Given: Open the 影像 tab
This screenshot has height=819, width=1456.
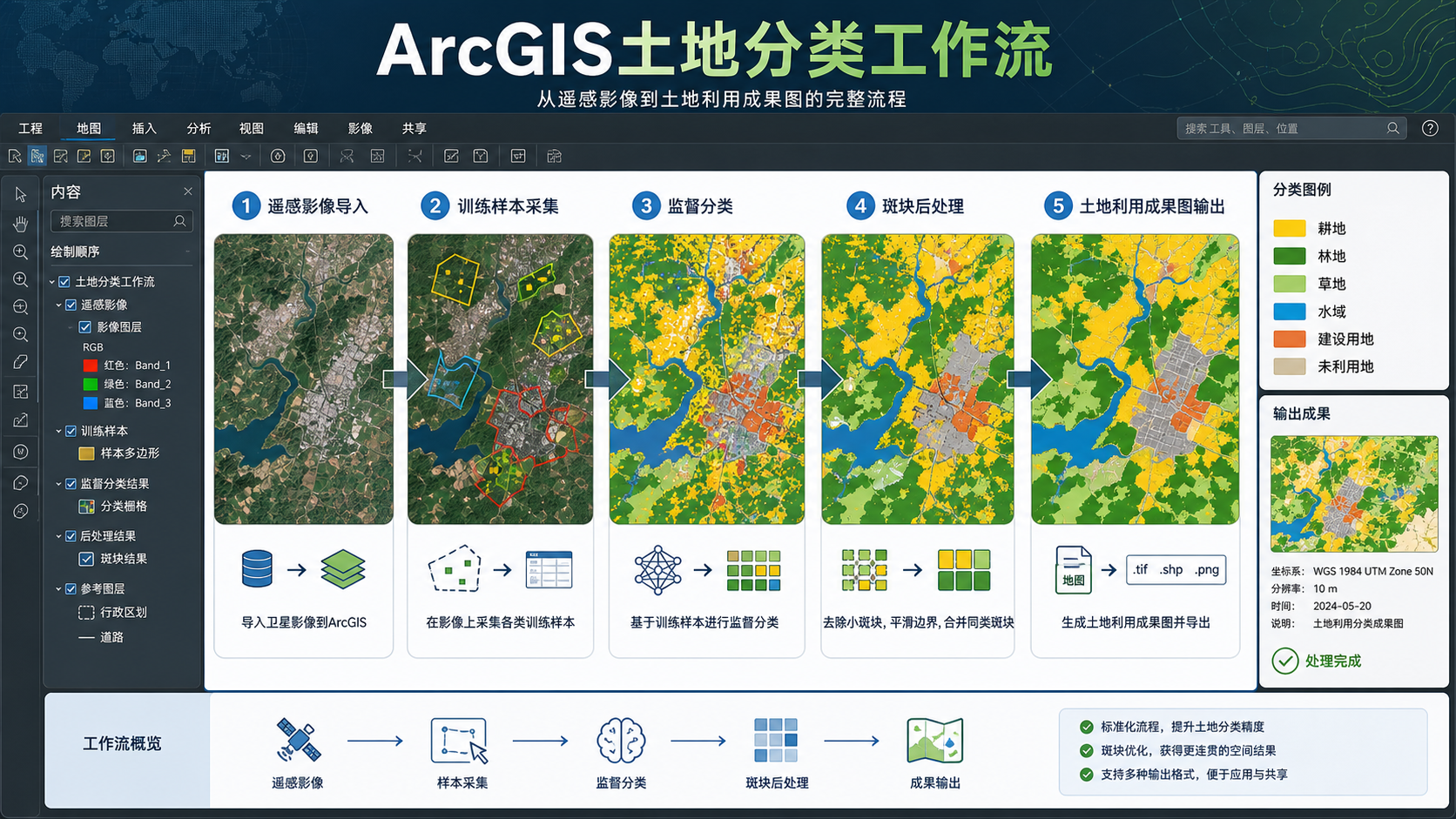Looking at the screenshot, I should (x=361, y=128).
